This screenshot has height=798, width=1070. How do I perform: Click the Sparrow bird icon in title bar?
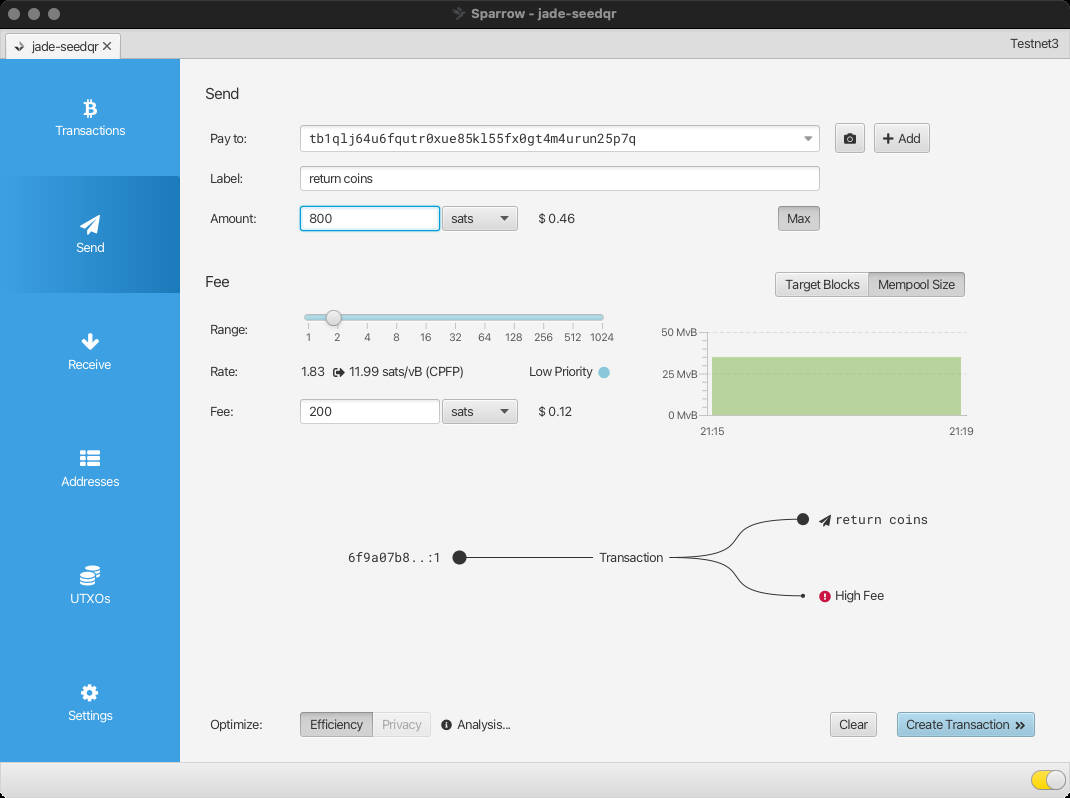pyautogui.click(x=459, y=14)
